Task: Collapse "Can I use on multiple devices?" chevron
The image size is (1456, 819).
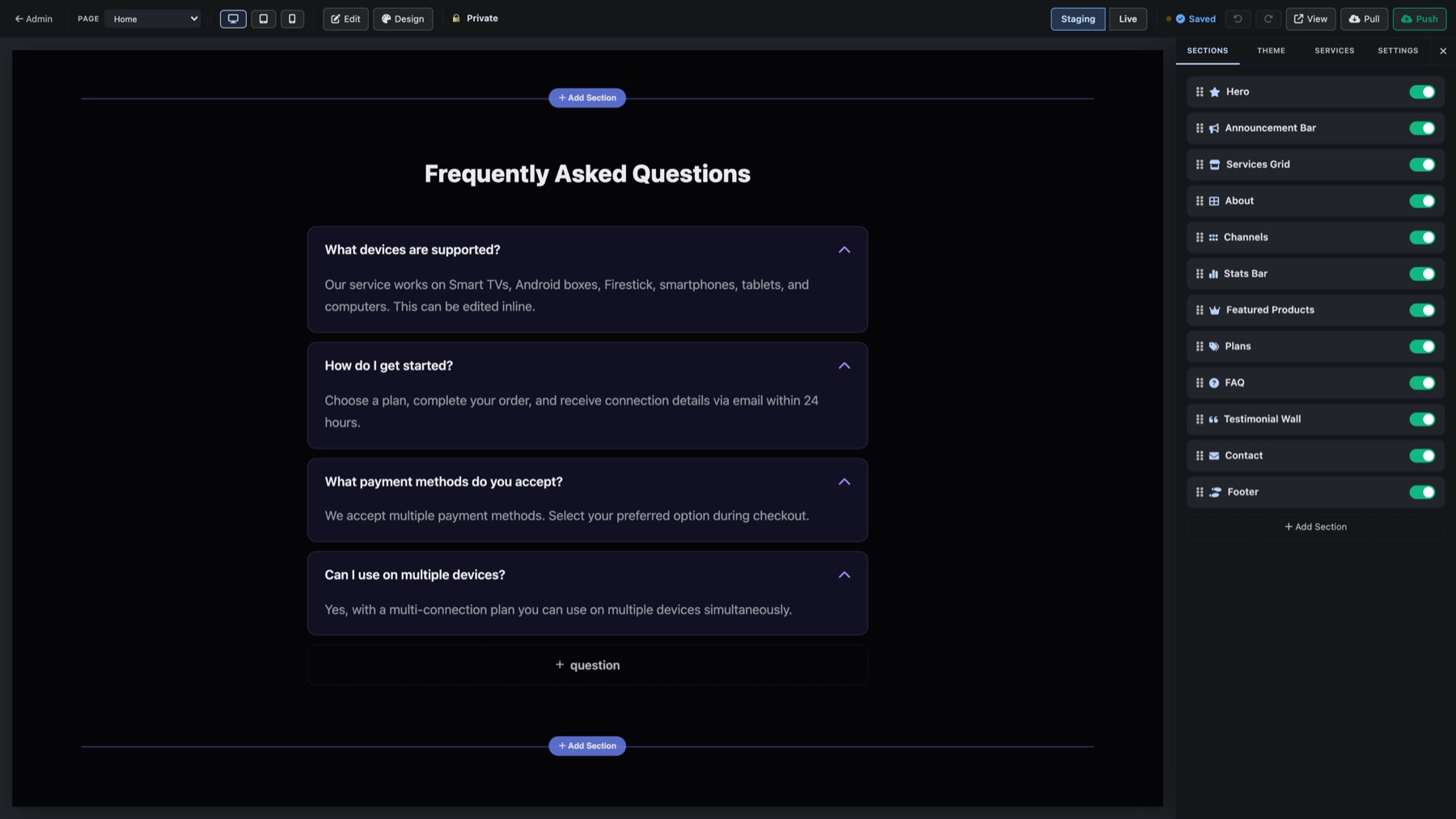Action: pos(844,575)
